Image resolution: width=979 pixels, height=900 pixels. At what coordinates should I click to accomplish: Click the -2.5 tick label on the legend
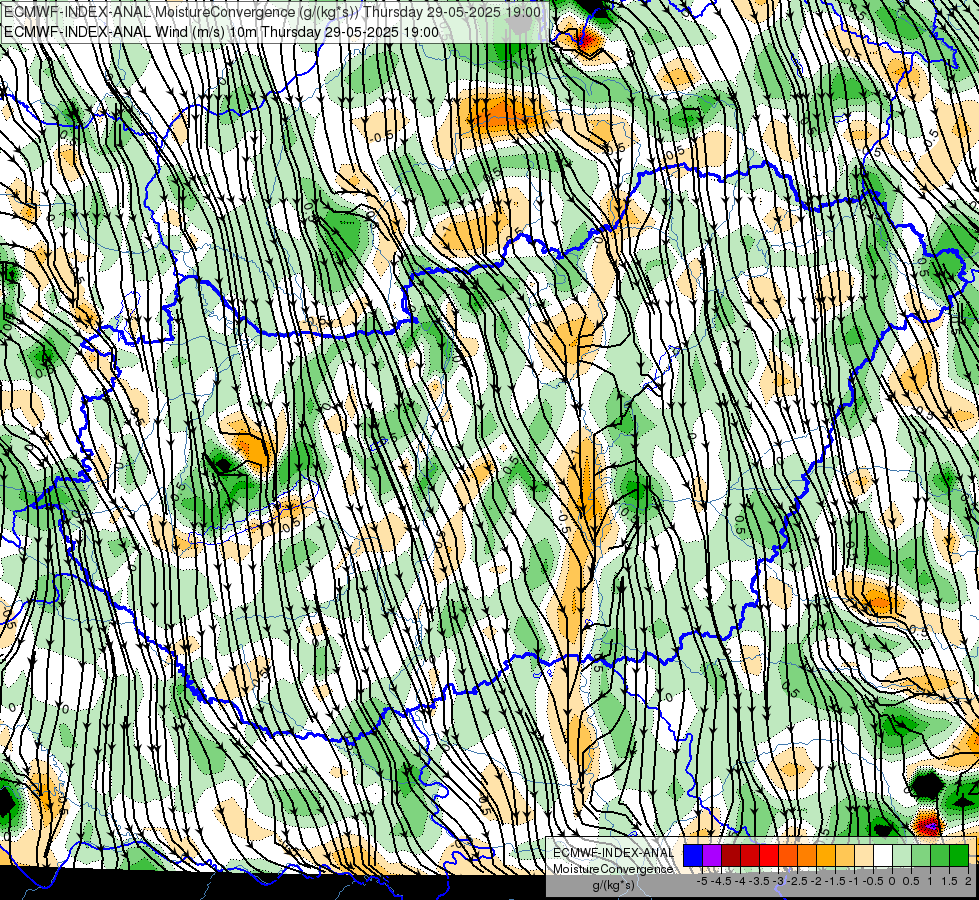pos(797,881)
